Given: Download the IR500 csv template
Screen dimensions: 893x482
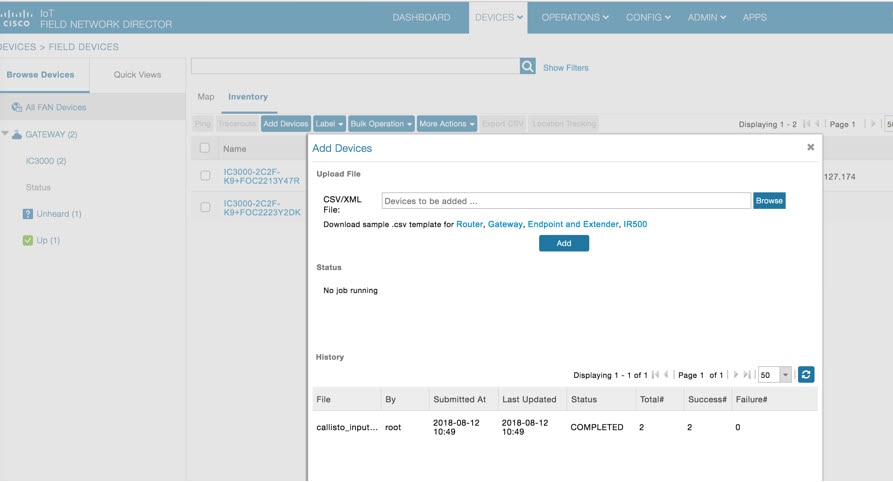Looking at the screenshot, I should pos(635,224).
